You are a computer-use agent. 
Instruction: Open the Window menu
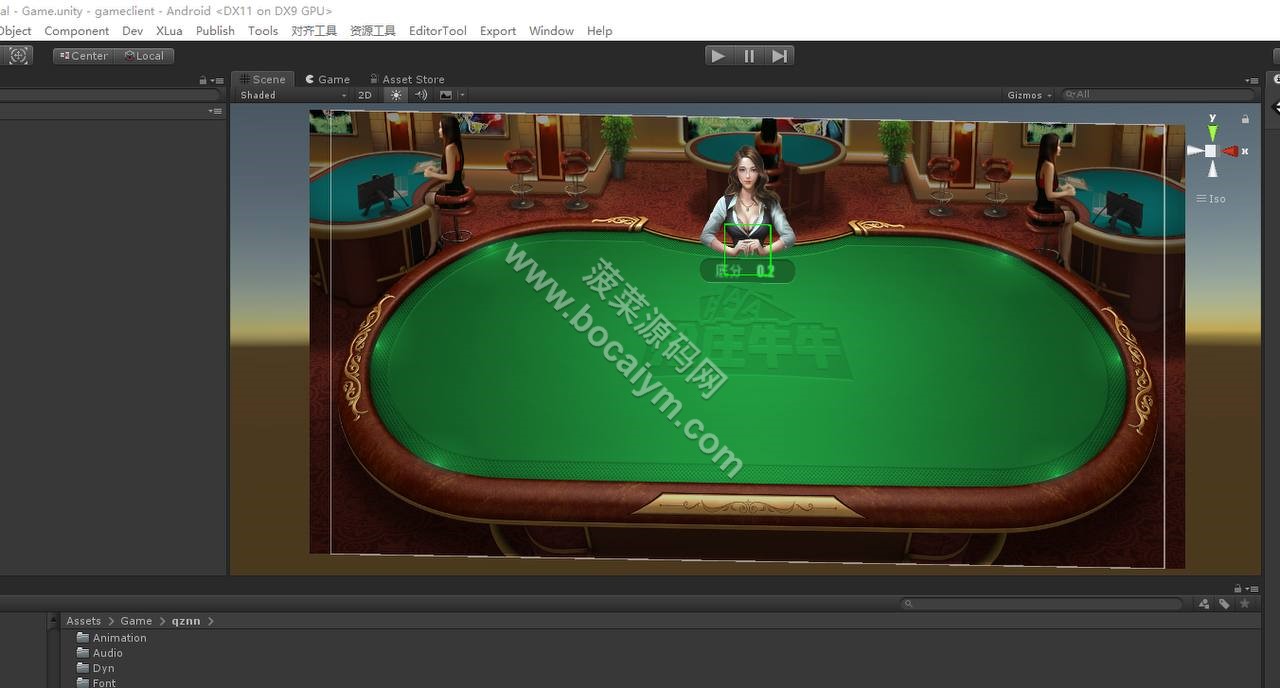(x=551, y=31)
